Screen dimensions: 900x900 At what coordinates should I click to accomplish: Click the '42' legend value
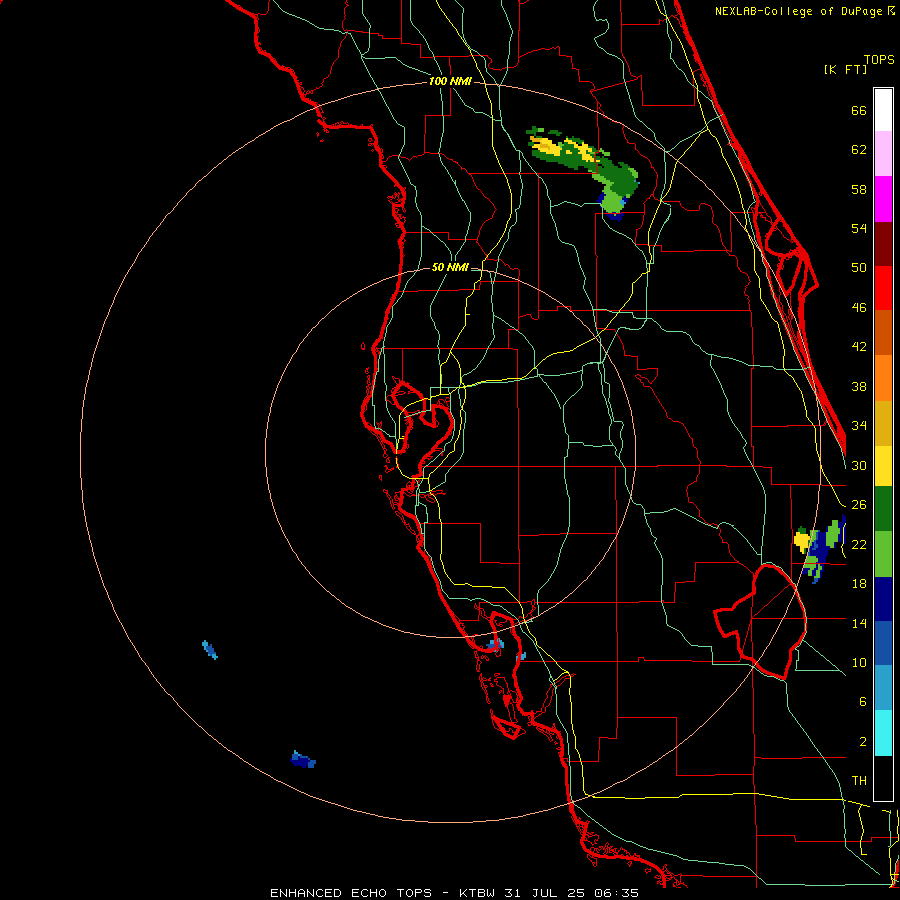point(859,347)
